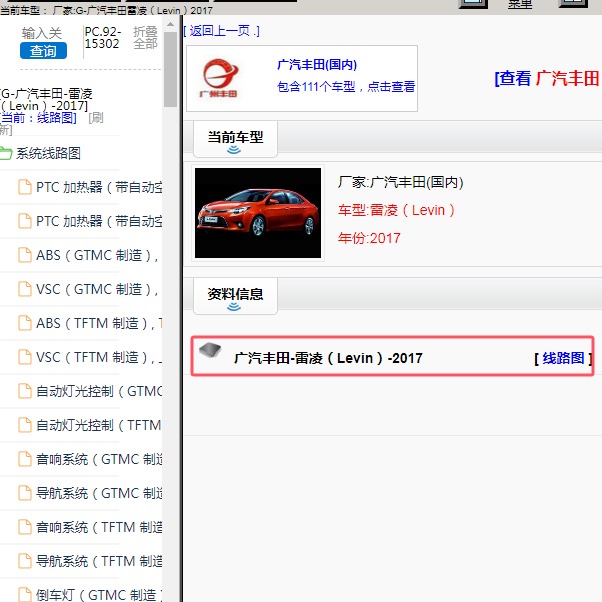Click the 车型:雷凌（Levin）text

(396, 210)
